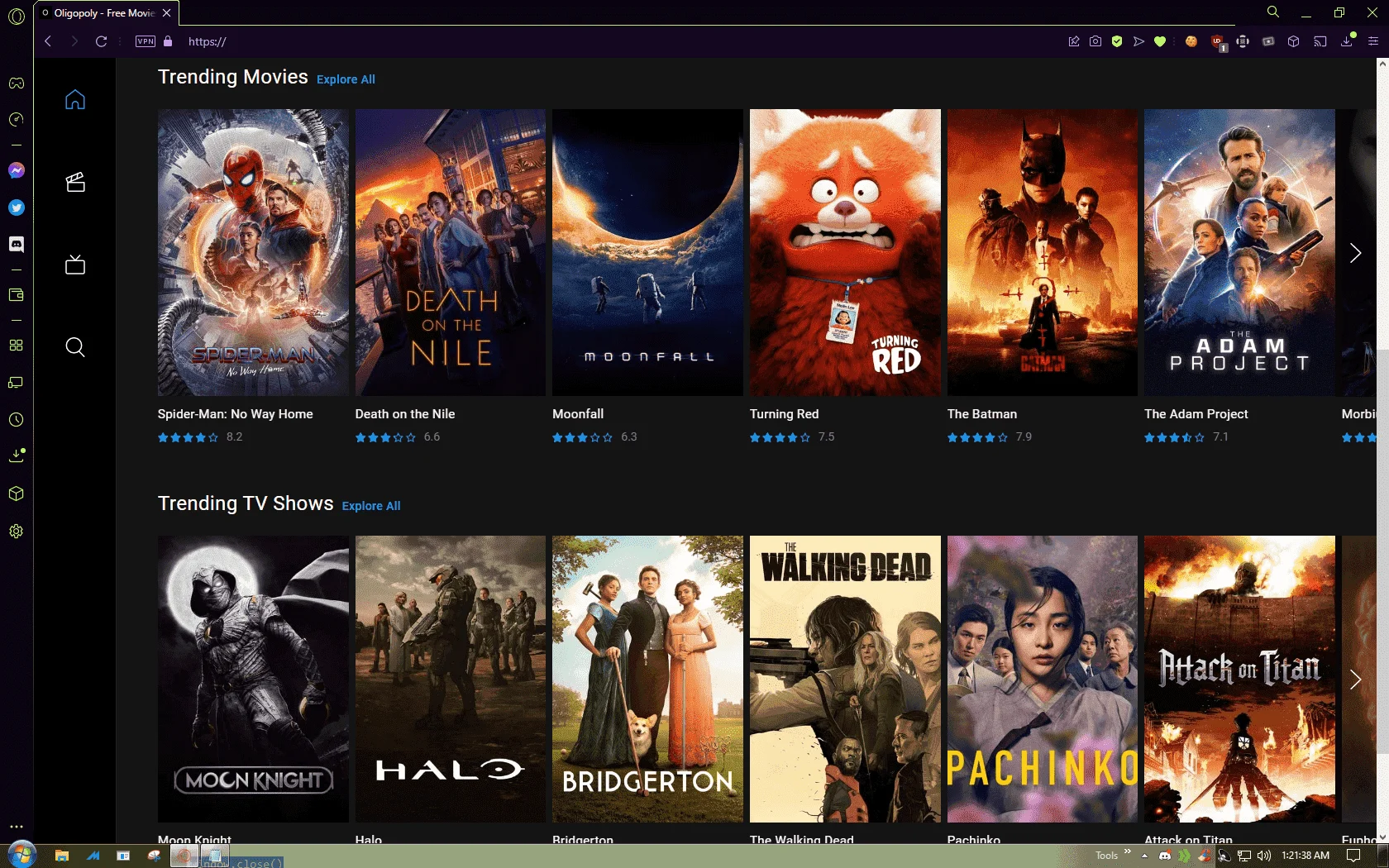Open the cookie extension icon
Screen dimensions: 1389x868
tap(1191, 41)
